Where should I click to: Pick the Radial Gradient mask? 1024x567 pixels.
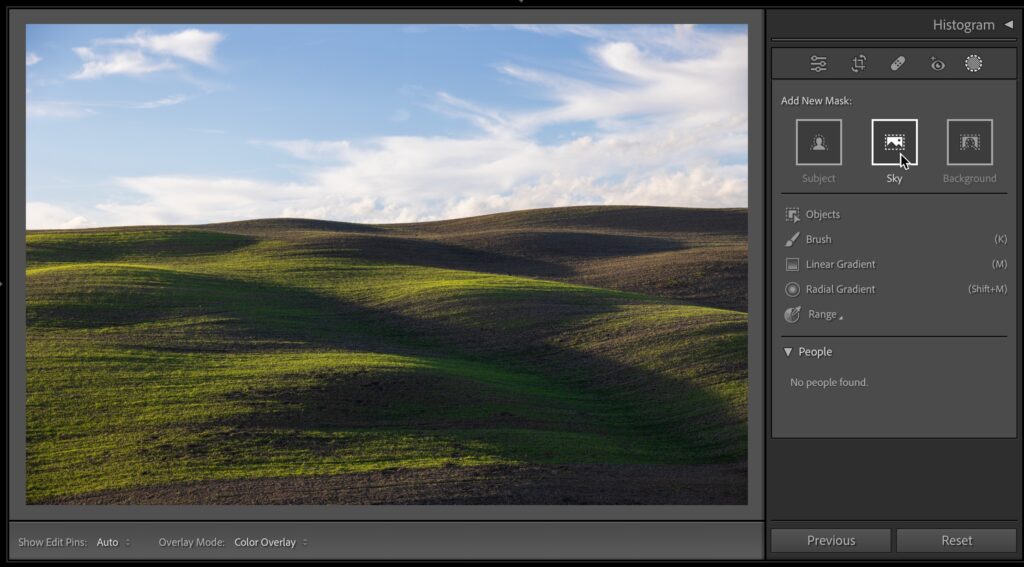point(840,289)
